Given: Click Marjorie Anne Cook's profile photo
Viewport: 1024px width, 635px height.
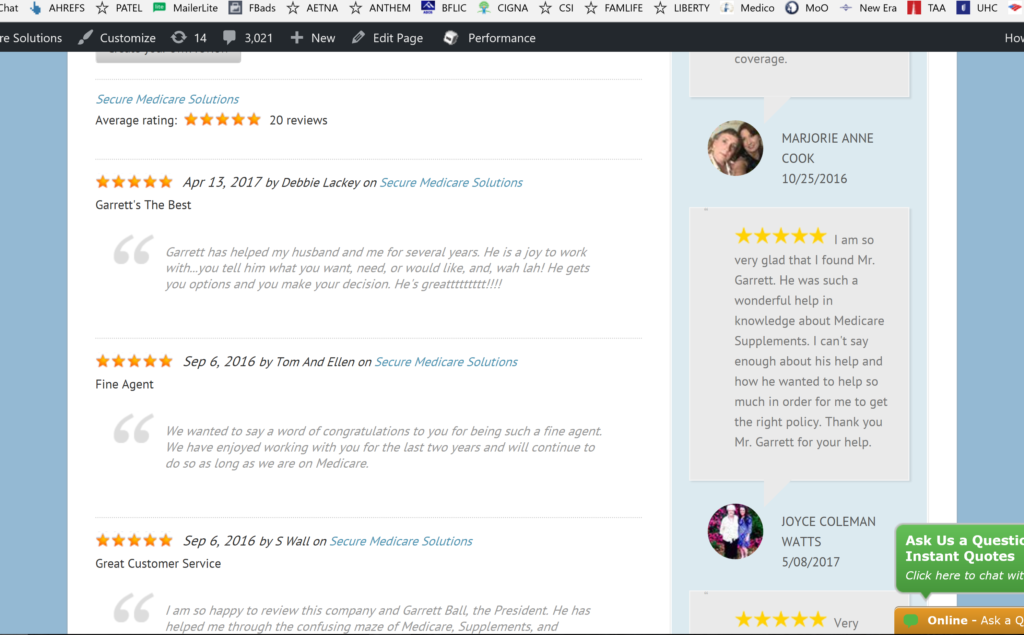Looking at the screenshot, I should click(735, 148).
